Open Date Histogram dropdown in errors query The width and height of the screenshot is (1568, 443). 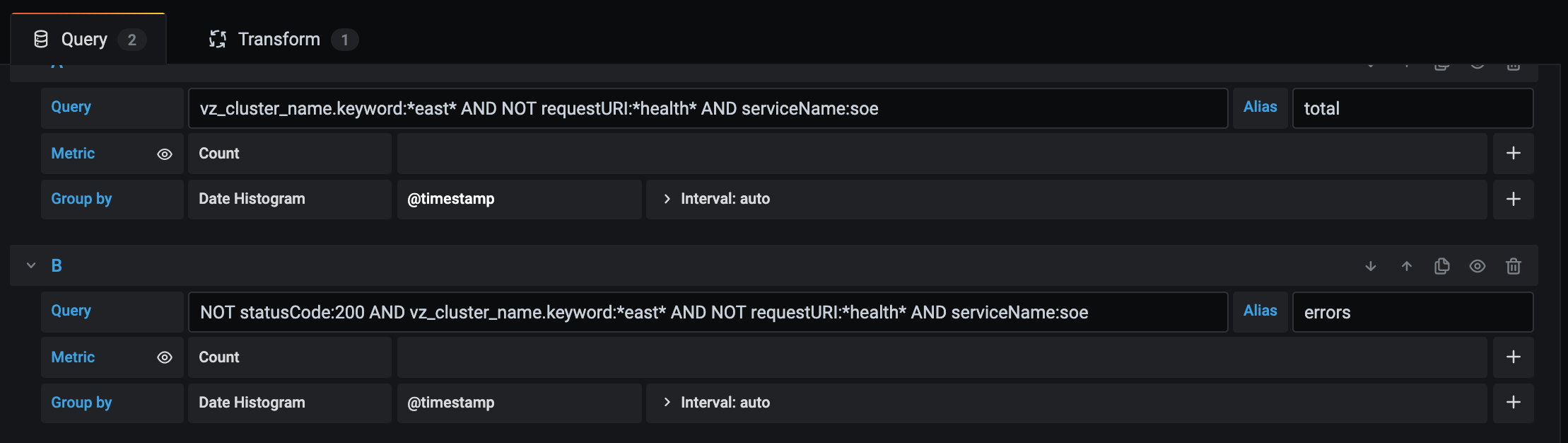(x=290, y=403)
